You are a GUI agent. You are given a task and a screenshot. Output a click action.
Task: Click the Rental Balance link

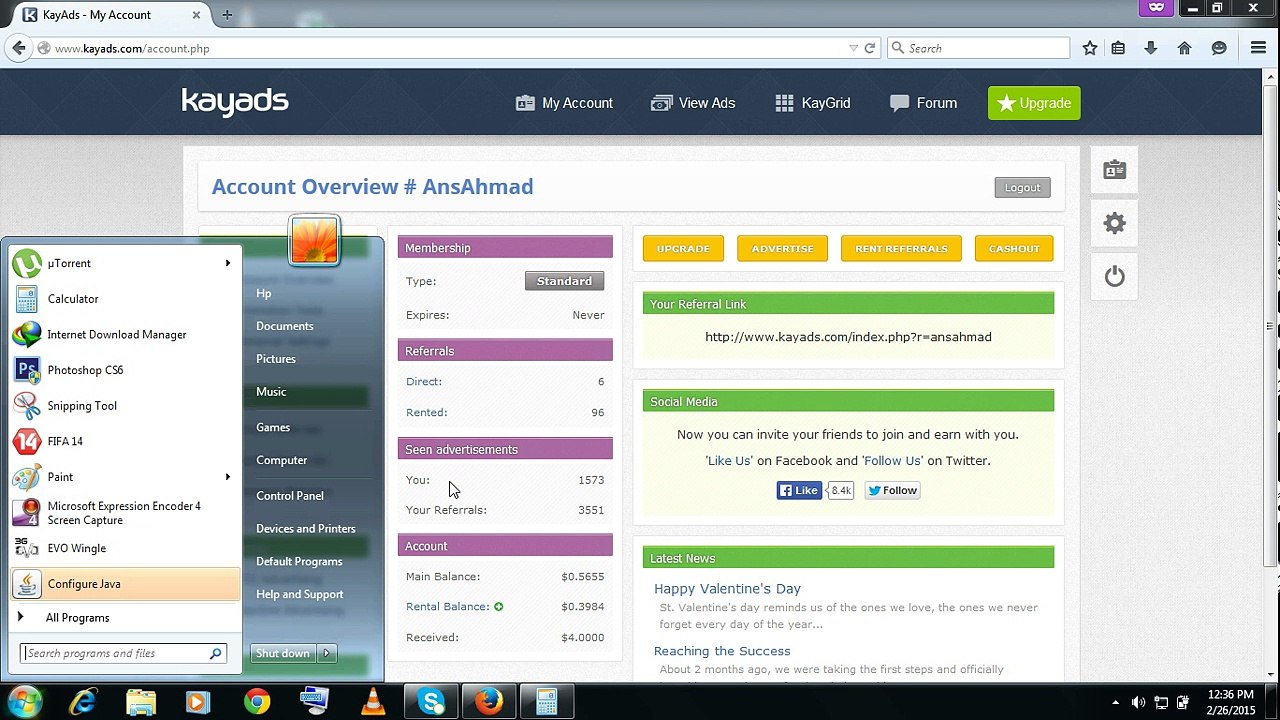pos(447,606)
